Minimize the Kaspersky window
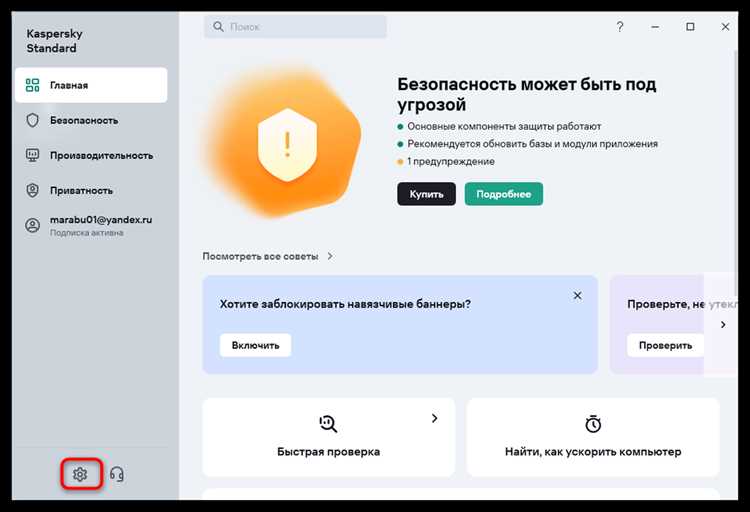The image size is (750, 512). tap(655, 27)
